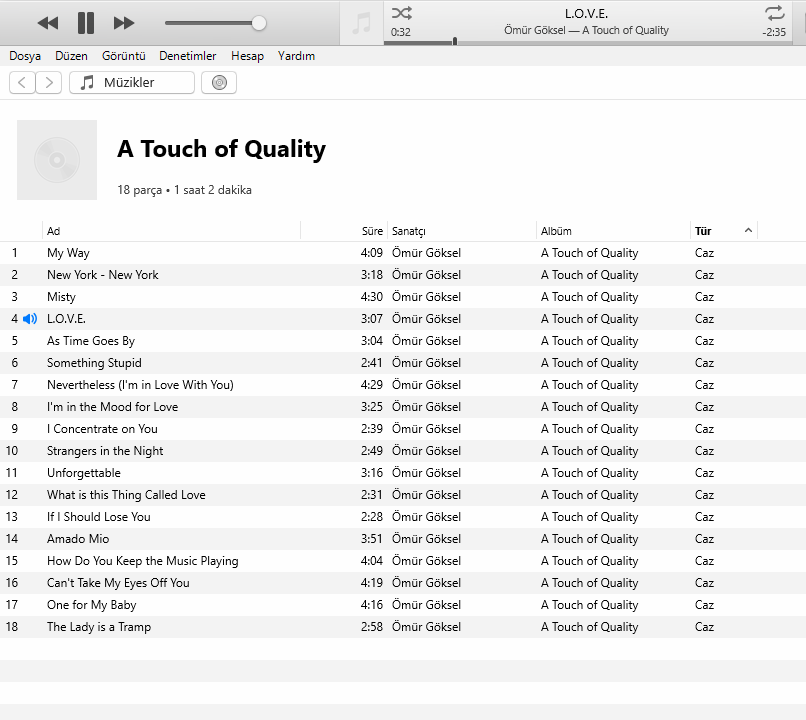The width and height of the screenshot is (806, 720).
Task: Click the song progress bar marker
Action: coord(455,41)
